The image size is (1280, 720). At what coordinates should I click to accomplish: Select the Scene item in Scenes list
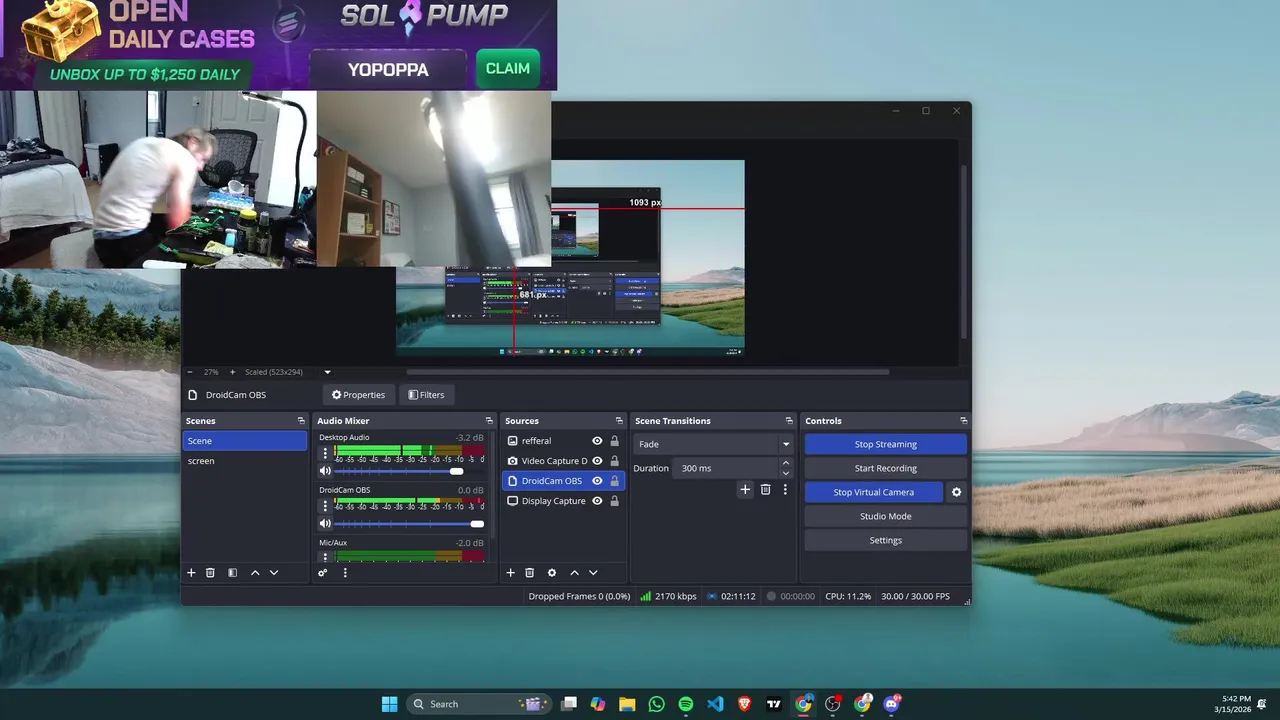click(x=245, y=441)
